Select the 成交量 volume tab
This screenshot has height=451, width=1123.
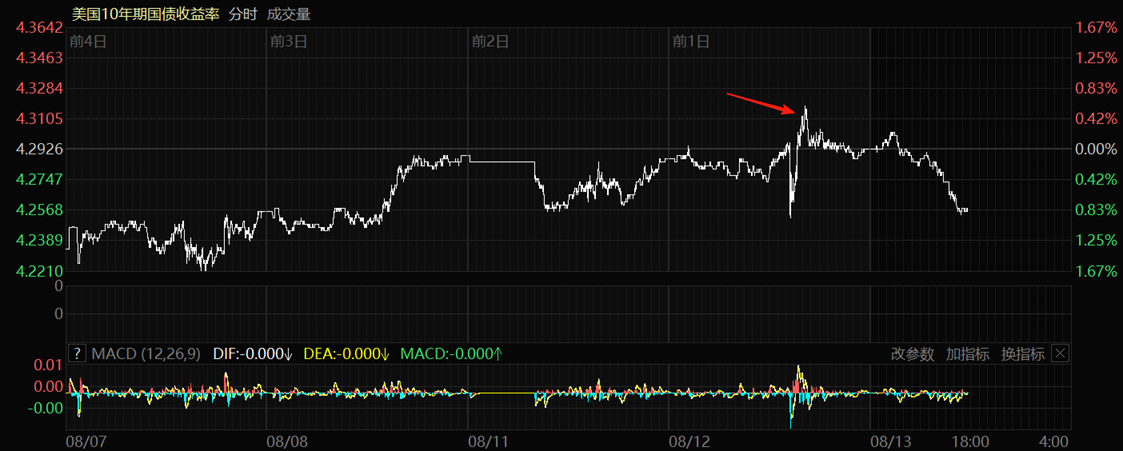click(289, 14)
